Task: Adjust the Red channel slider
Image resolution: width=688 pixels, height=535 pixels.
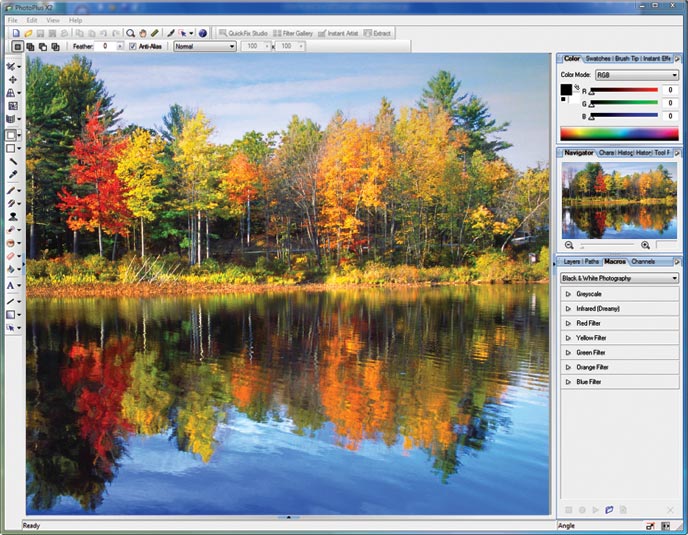Action: click(624, 90)
